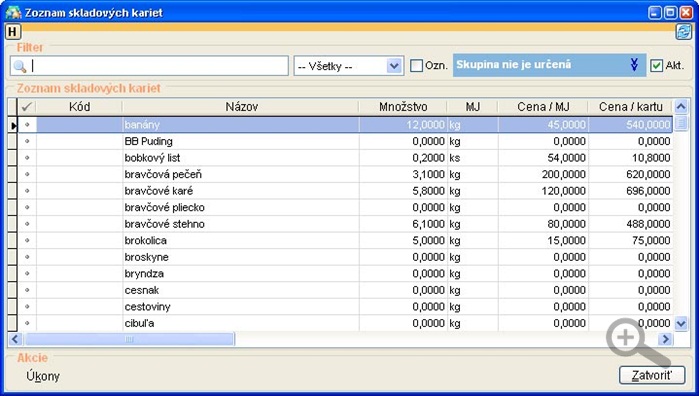The width and height of the screenshot is (699, 396).
Task: Click the filter search text field
Action: point(149,66)
